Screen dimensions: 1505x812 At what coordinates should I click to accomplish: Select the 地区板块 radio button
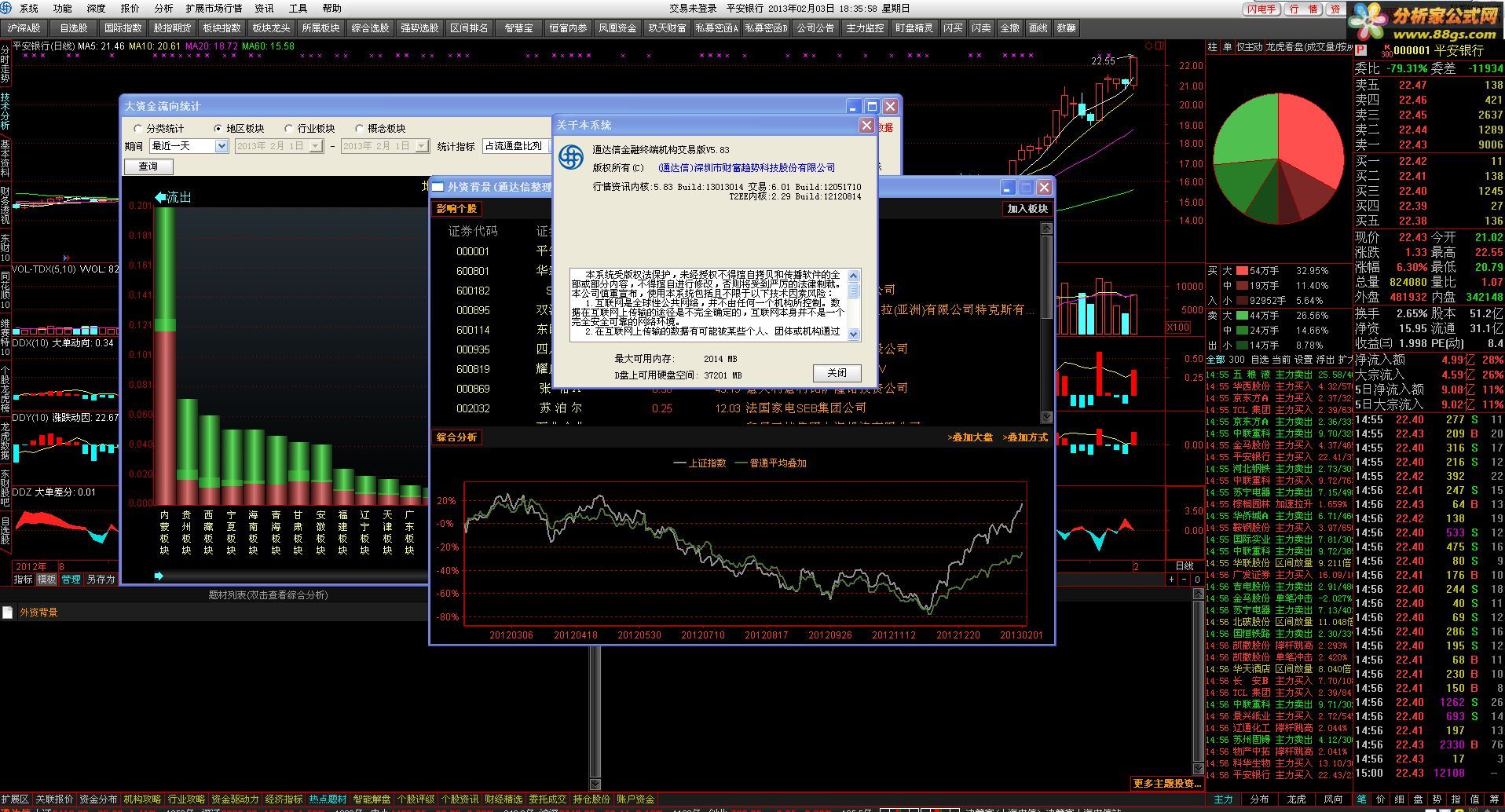(x=239, y=128)
